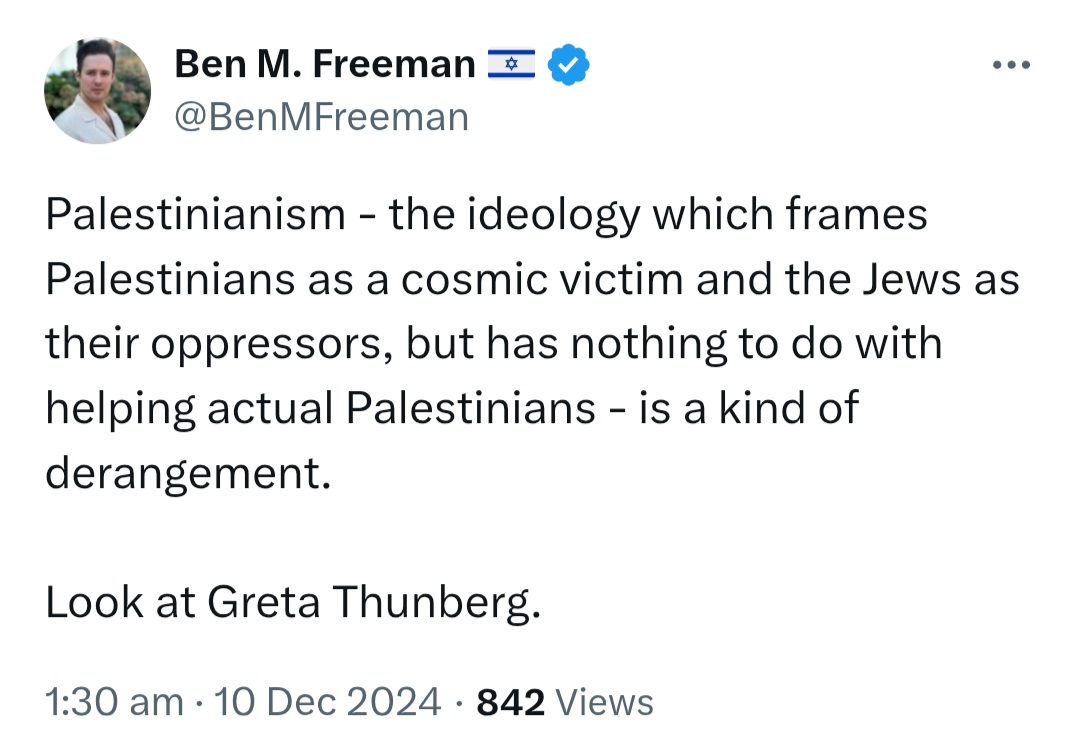The width and height of the screenshot is (1080, 747).
Task: Click the words the Jews as
Action: 902,280
